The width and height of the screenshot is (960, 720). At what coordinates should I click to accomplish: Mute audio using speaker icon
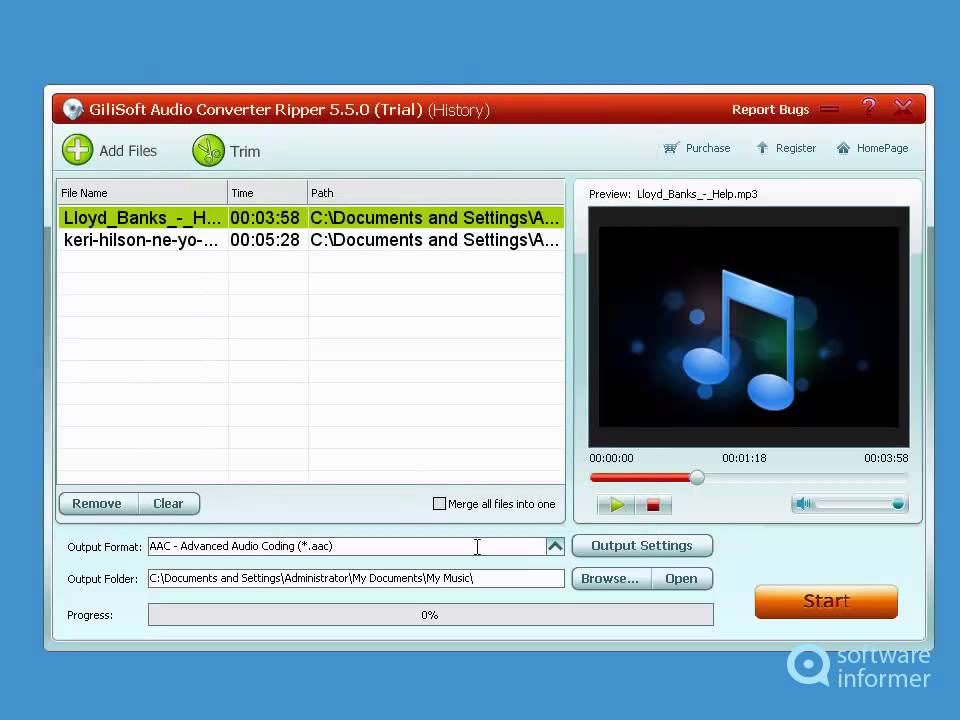pyautogui.click(x=804, y=503)
